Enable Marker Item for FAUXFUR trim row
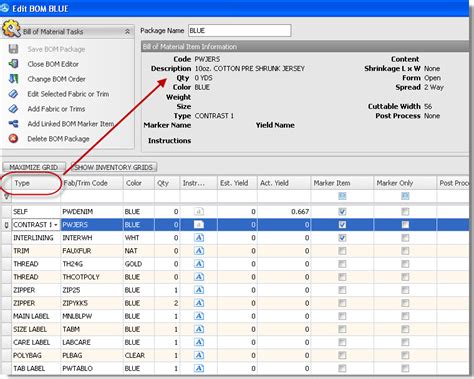474x379 pixels. 342,251
